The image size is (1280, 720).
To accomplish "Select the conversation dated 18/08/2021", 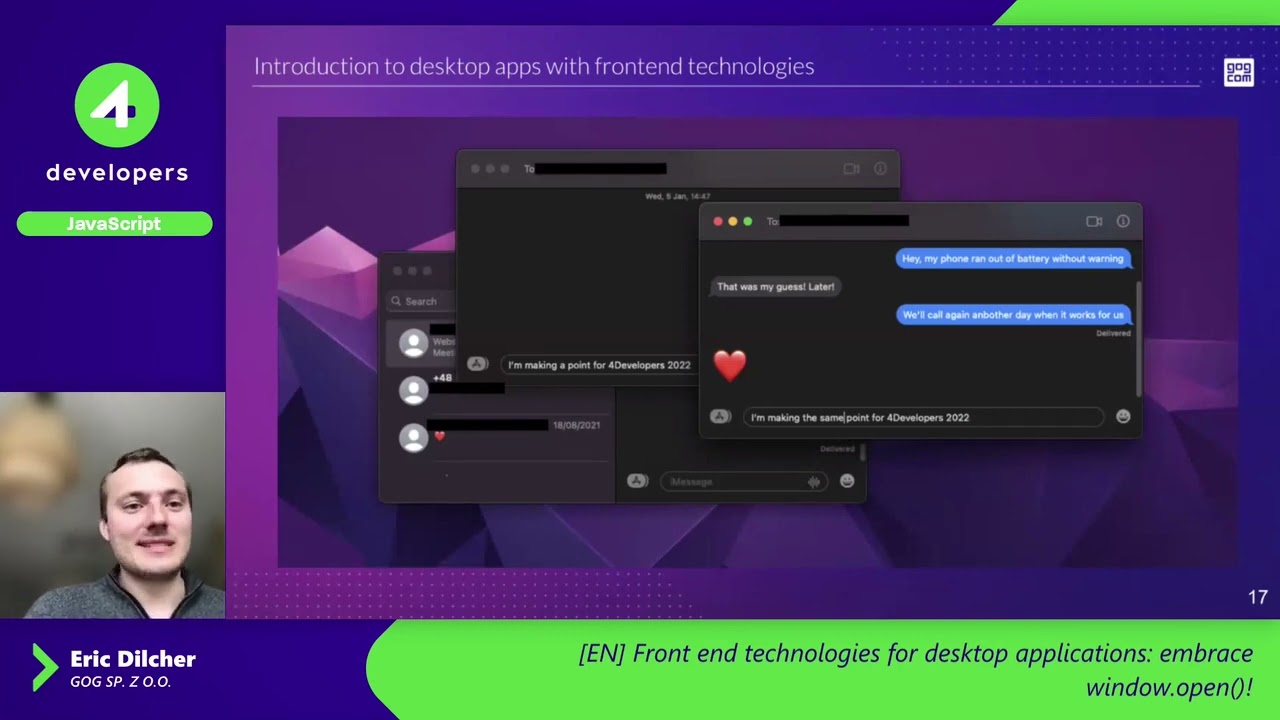I will tap(497, 437).
